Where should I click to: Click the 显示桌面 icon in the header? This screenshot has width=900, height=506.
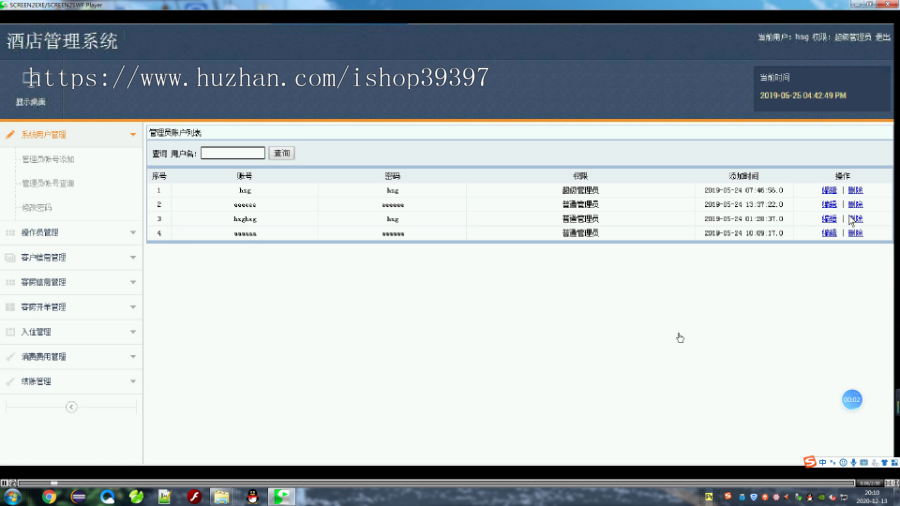(30, 79)
